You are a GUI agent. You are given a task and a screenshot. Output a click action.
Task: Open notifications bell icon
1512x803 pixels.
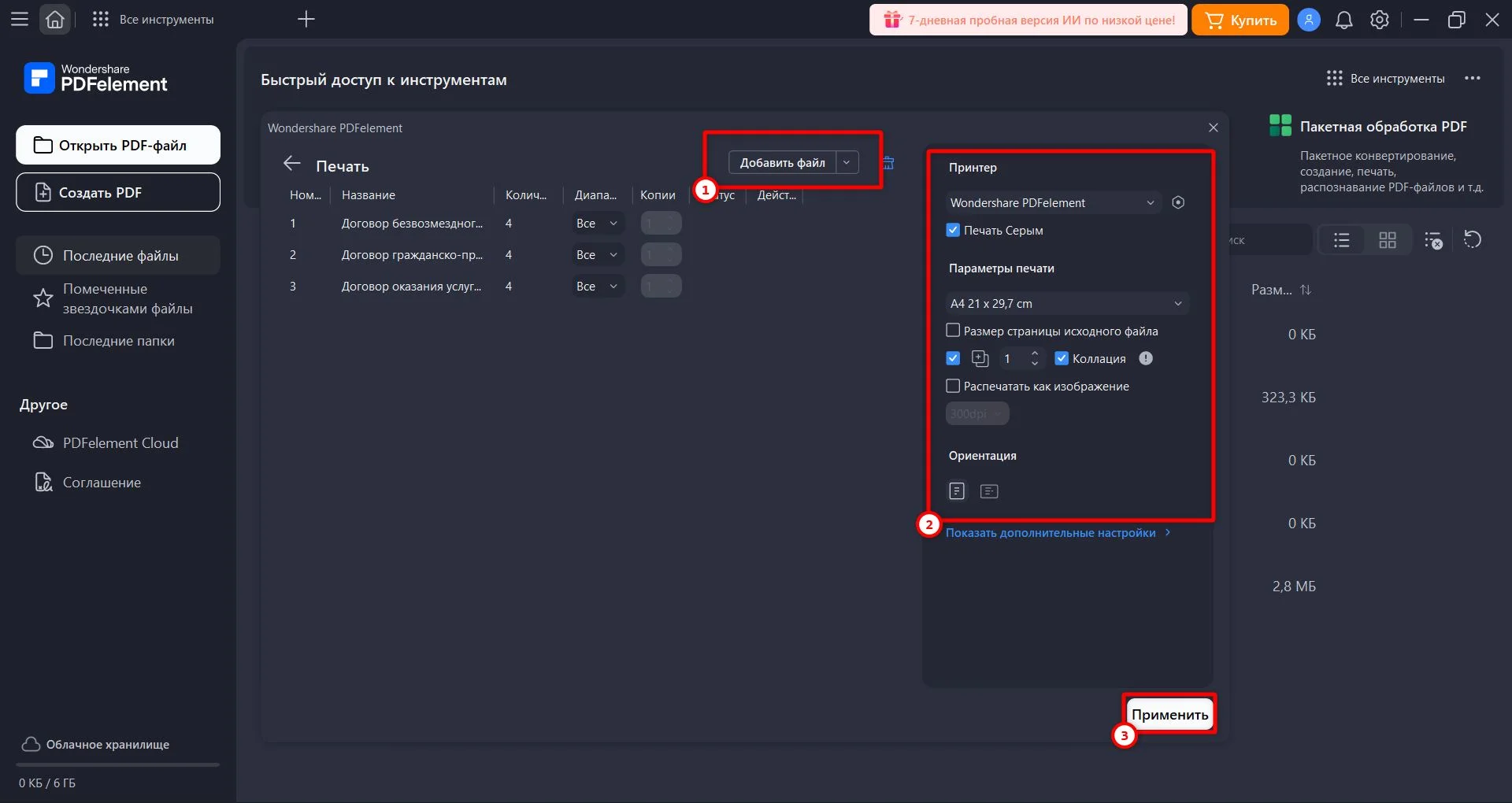[x=1344, y=20]
